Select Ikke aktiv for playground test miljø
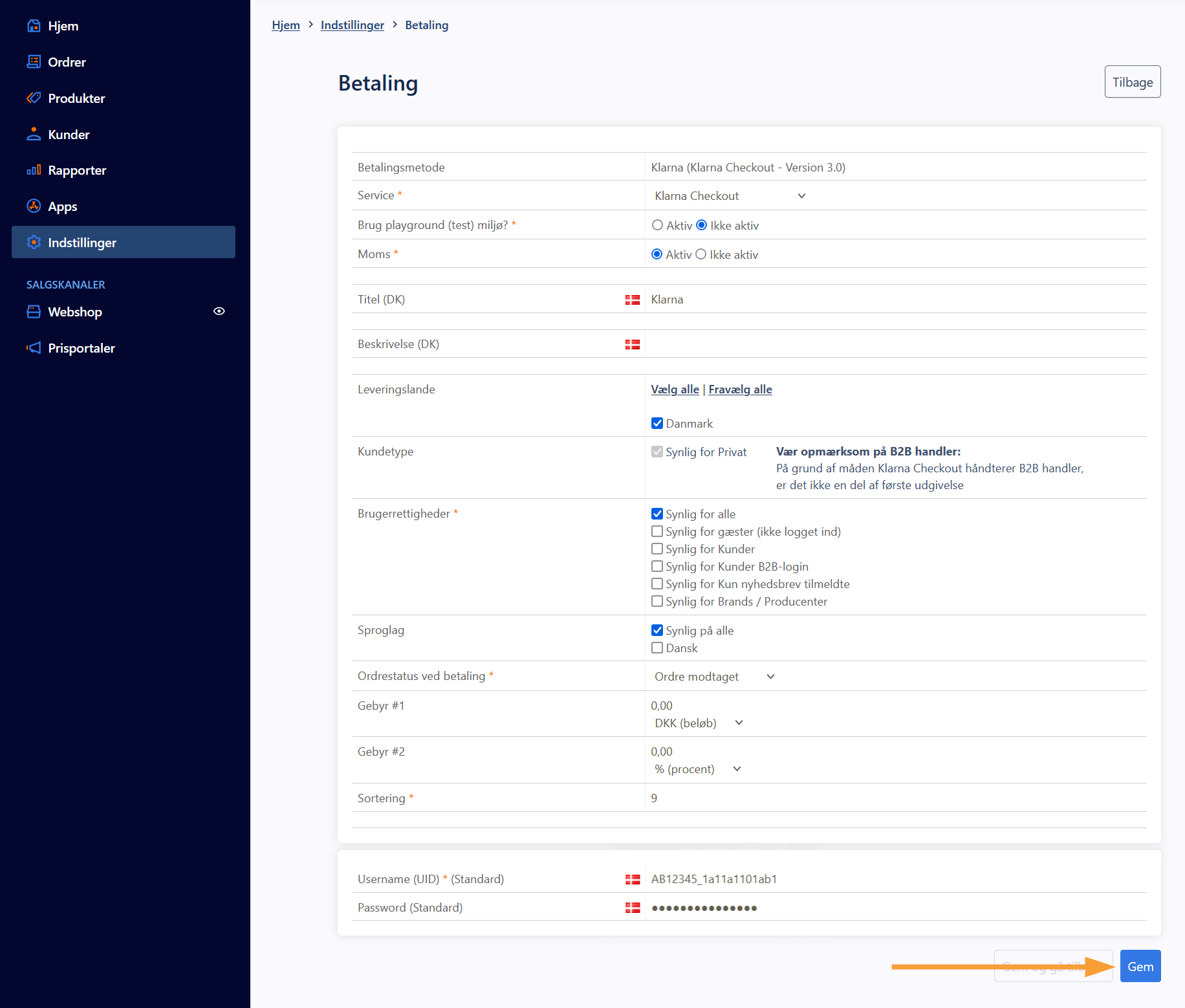 (x=701, y=225)
